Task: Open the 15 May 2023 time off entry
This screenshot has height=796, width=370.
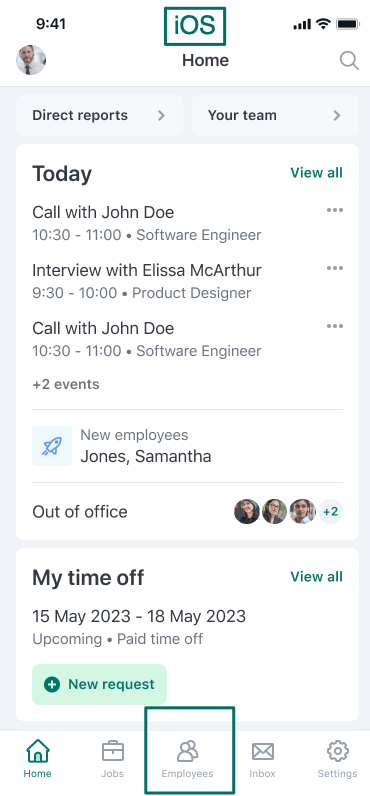Action: 139,616
